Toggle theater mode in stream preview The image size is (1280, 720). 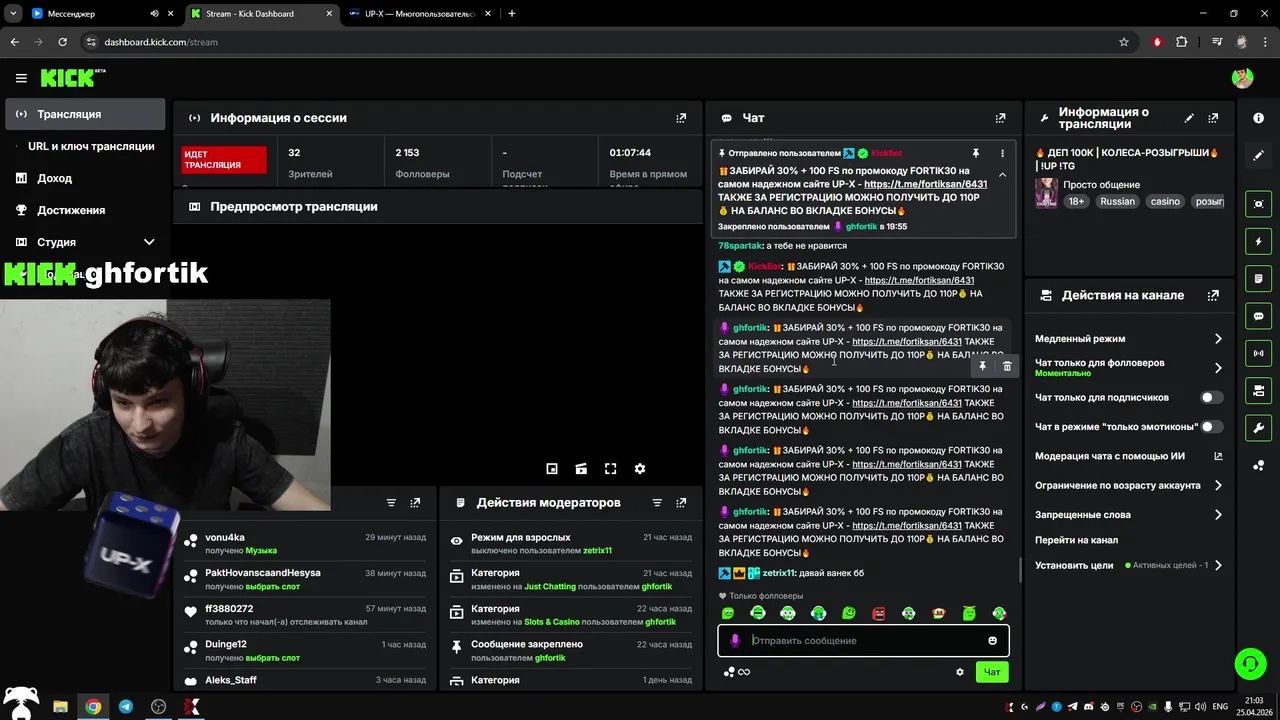click(x=581, y=468)
